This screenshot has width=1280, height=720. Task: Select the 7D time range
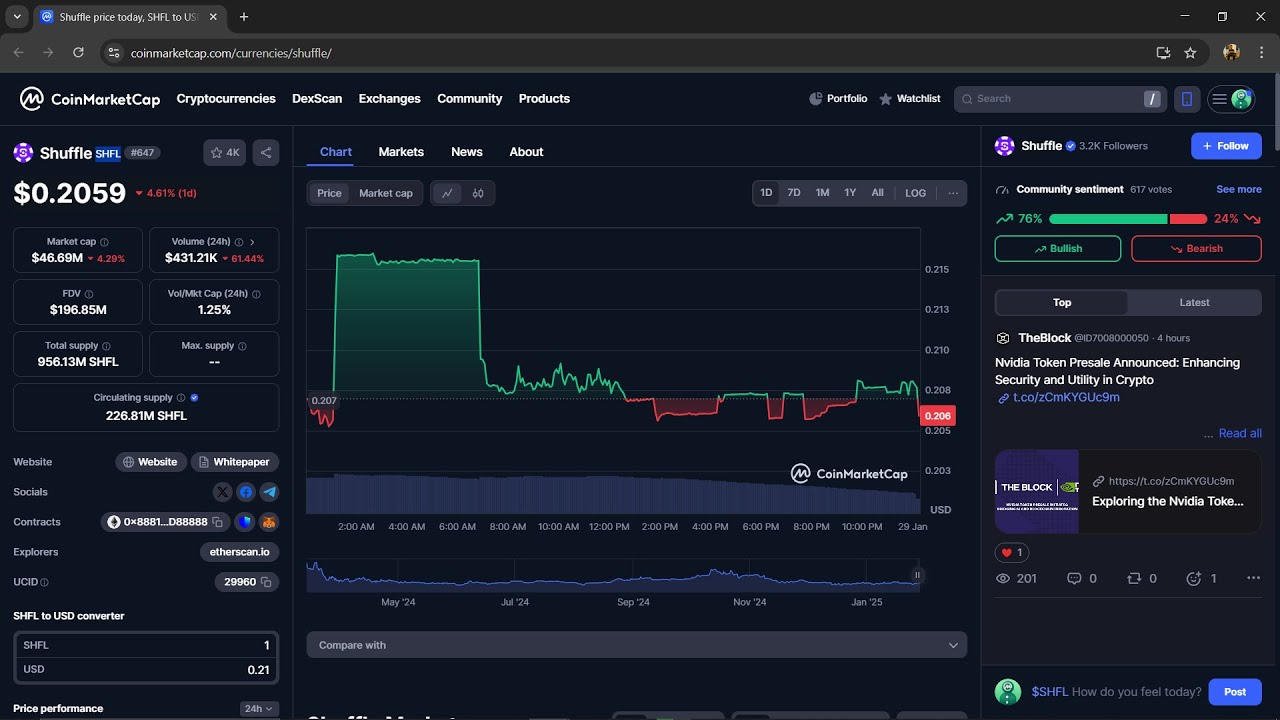point(794,193)
